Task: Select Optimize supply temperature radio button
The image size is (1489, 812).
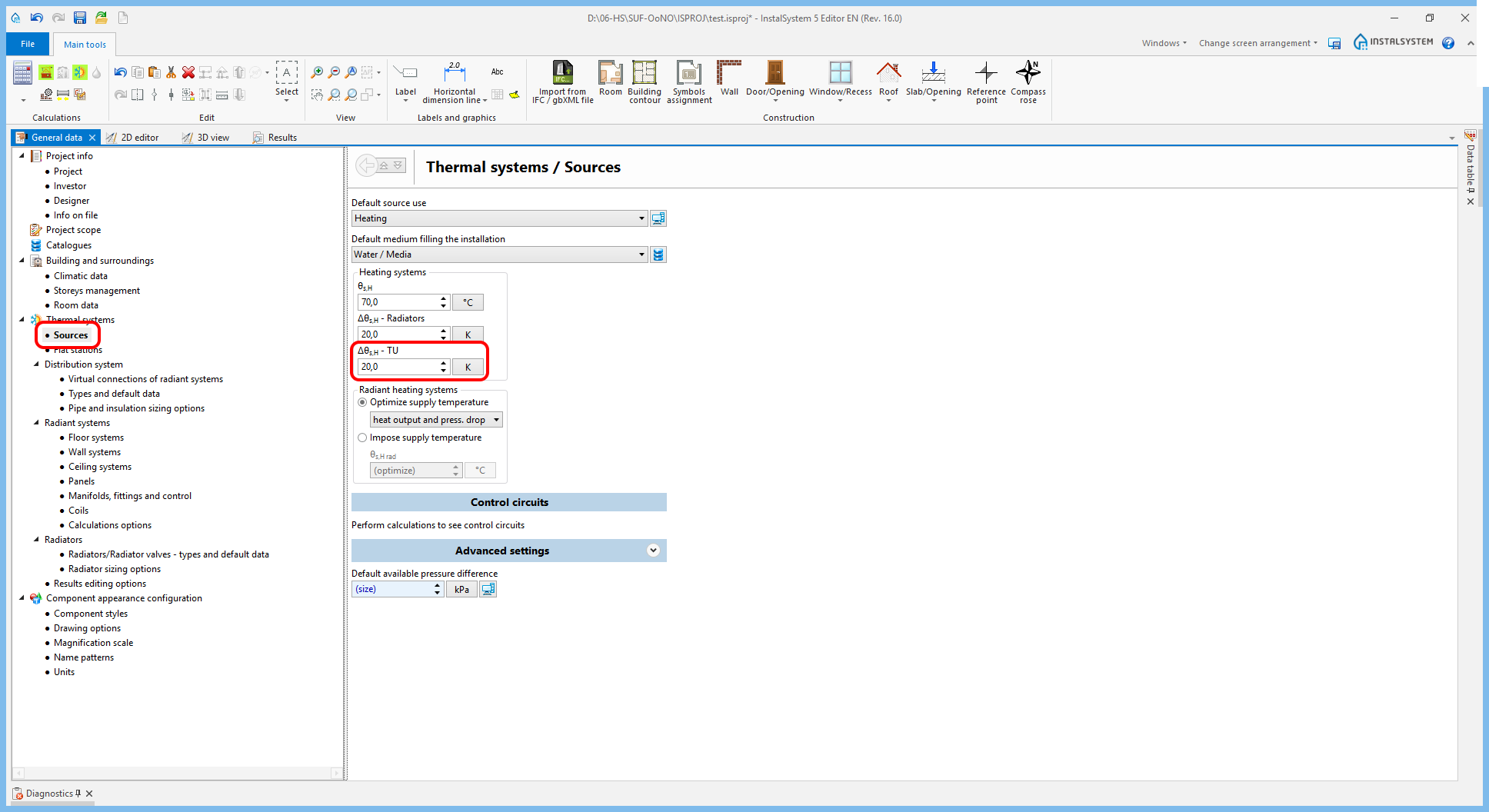Action: [363, 402]
